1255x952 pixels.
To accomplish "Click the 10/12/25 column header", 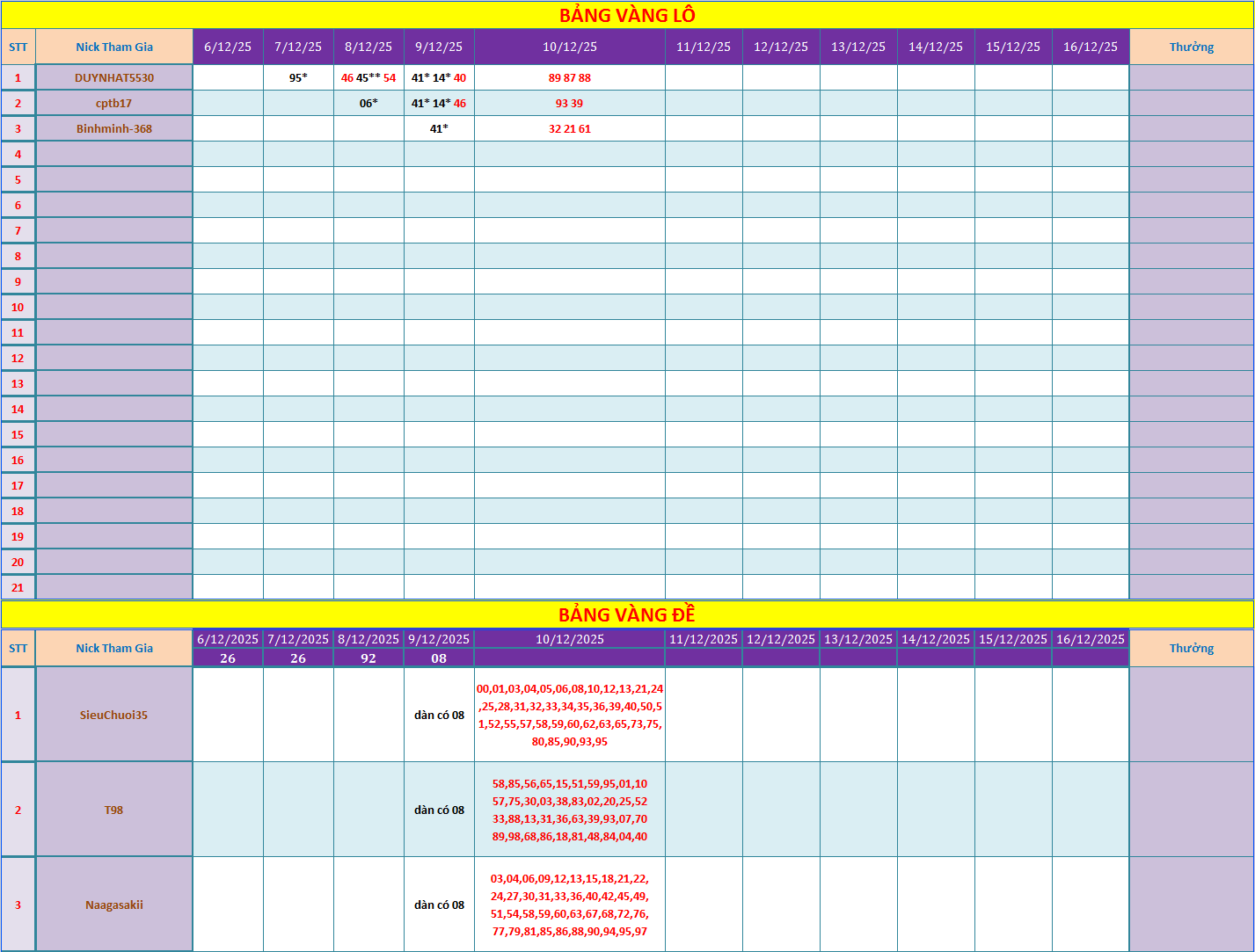I will click(569, 47).
